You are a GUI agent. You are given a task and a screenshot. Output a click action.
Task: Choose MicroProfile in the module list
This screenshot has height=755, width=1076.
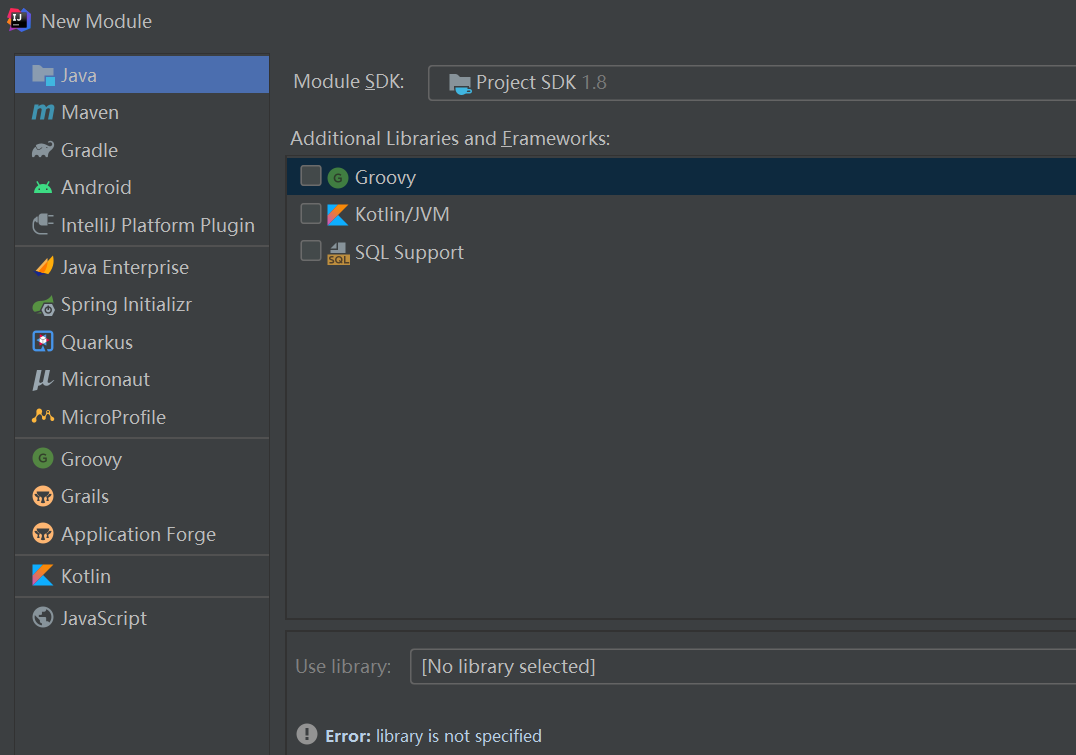[142, 417]
